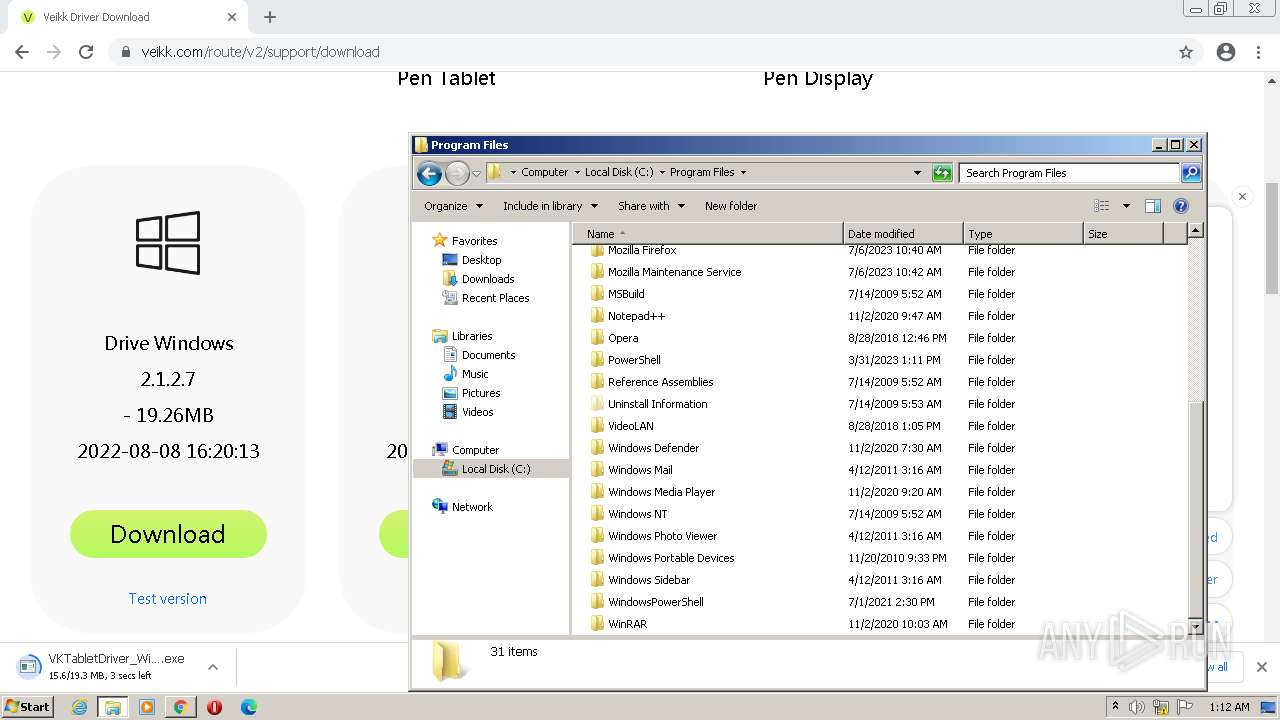Close the Chrome downloads bar
This screenshot has width=1280, height=720.
[1262, 667]
